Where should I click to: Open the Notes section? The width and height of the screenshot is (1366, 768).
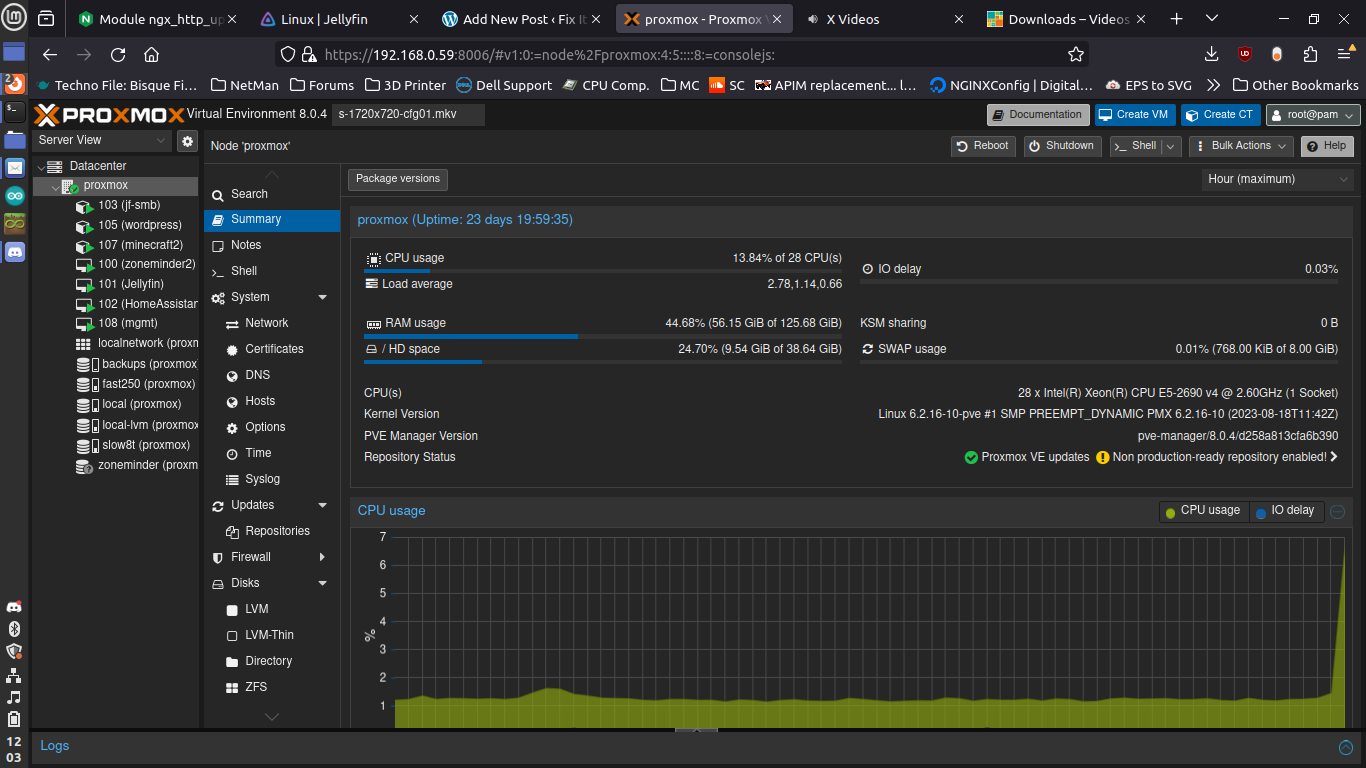(272, 245)
